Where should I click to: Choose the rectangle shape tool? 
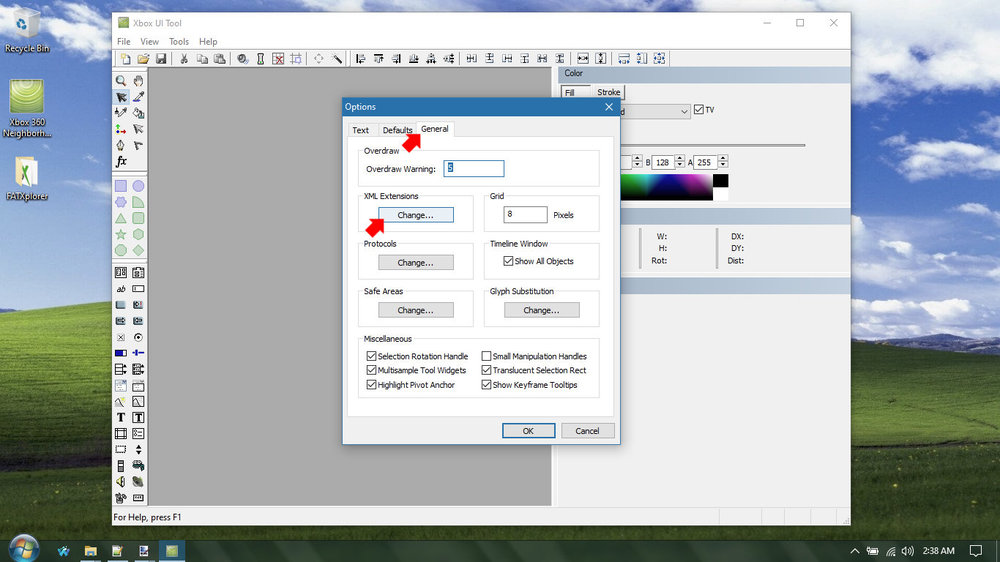pyautogui.click(x=121, y=186)
